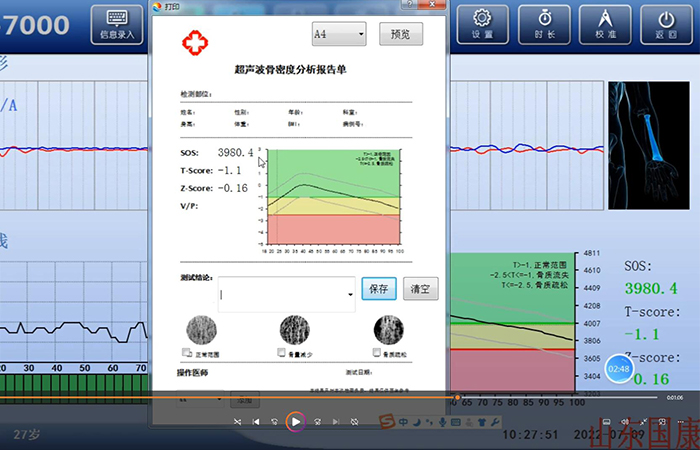Click the subtitle/caption icon in player

point(606,422)
